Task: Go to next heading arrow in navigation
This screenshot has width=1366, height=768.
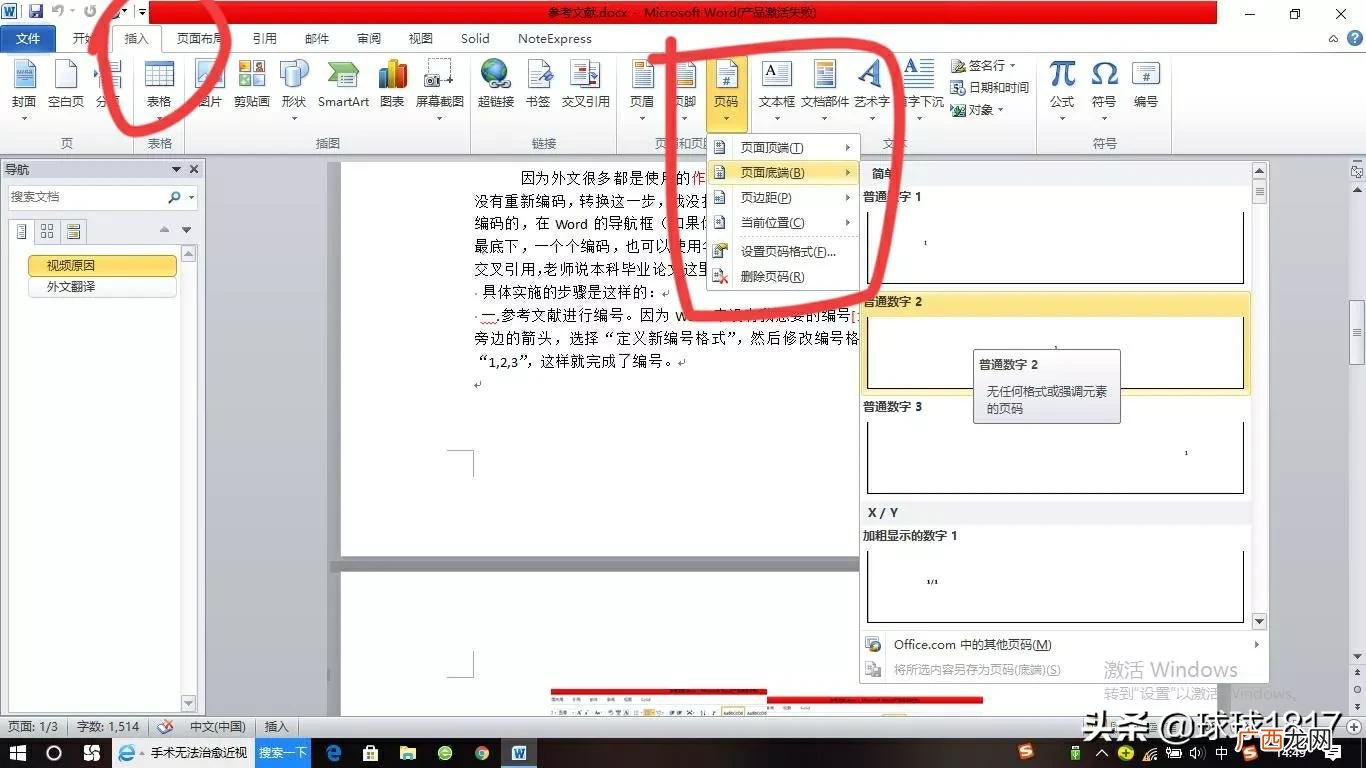Action: pyautogui.click(x=186, y=230)
